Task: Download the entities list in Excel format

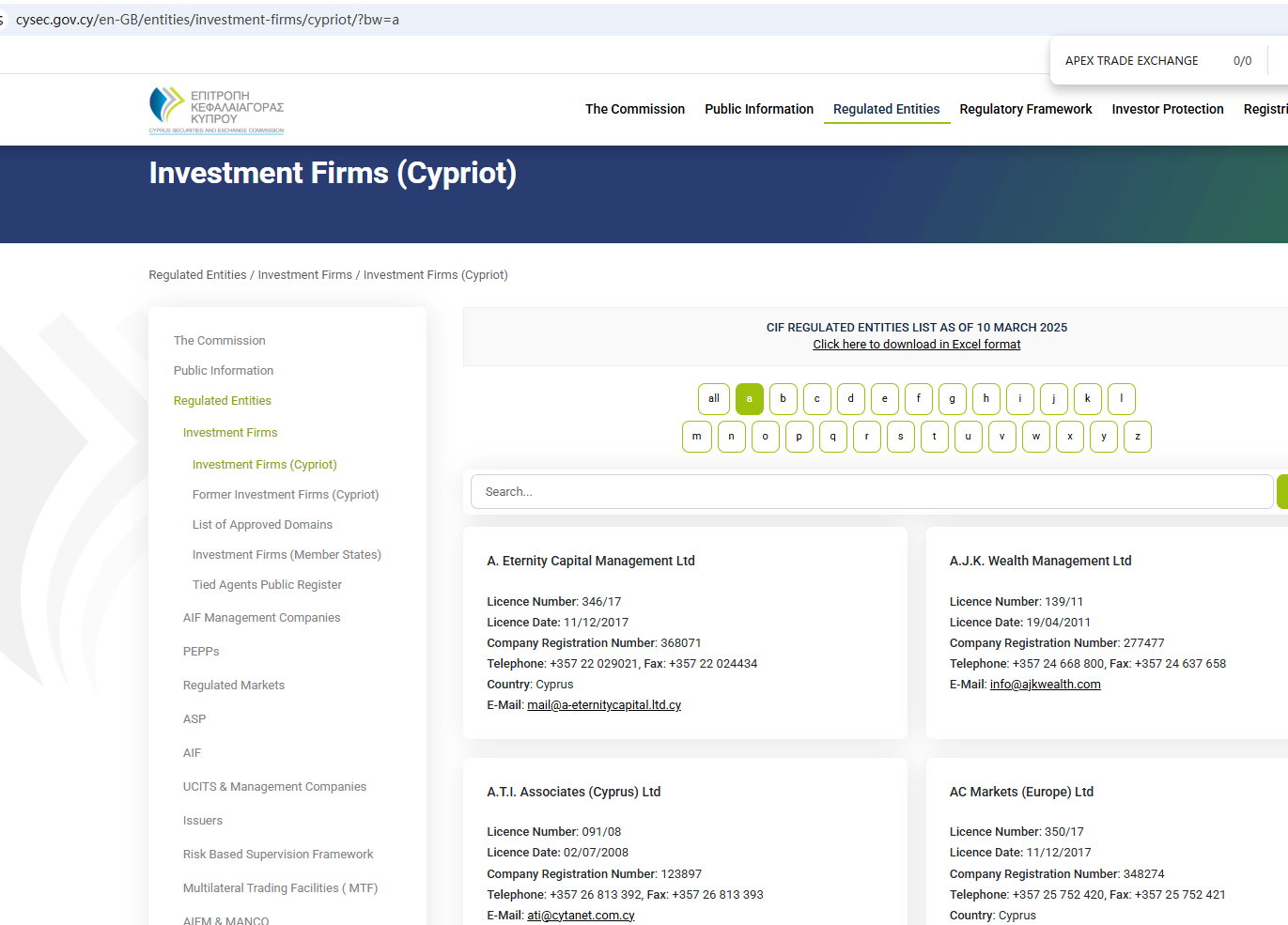Action: (916, 345)
